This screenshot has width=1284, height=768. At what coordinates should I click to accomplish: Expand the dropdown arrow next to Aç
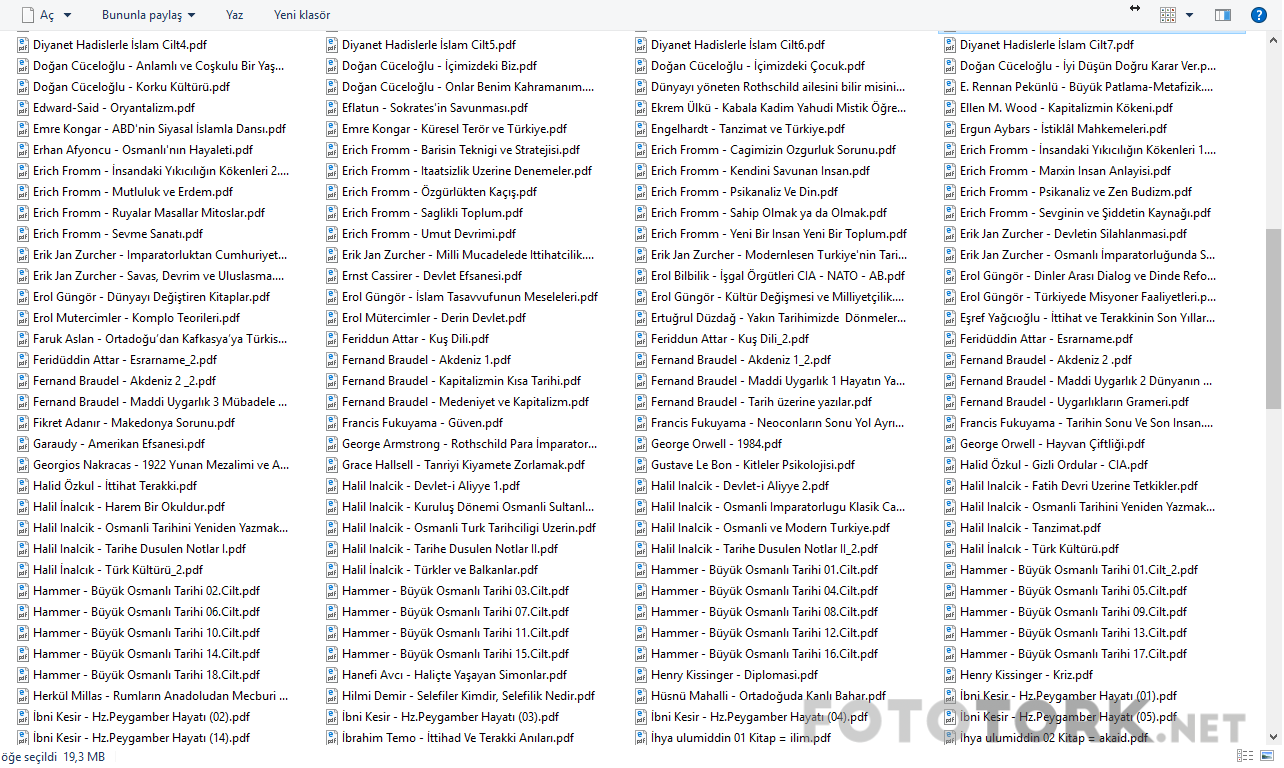point(68,15)
